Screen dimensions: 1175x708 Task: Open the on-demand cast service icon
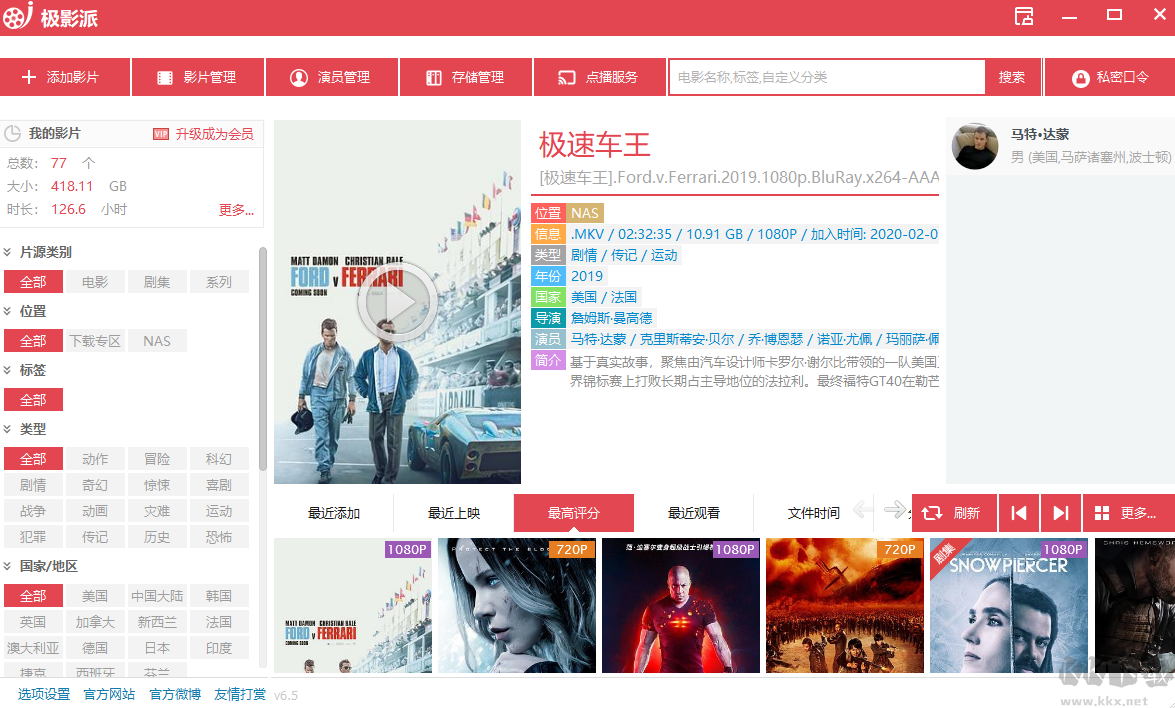tap(567, 77)
